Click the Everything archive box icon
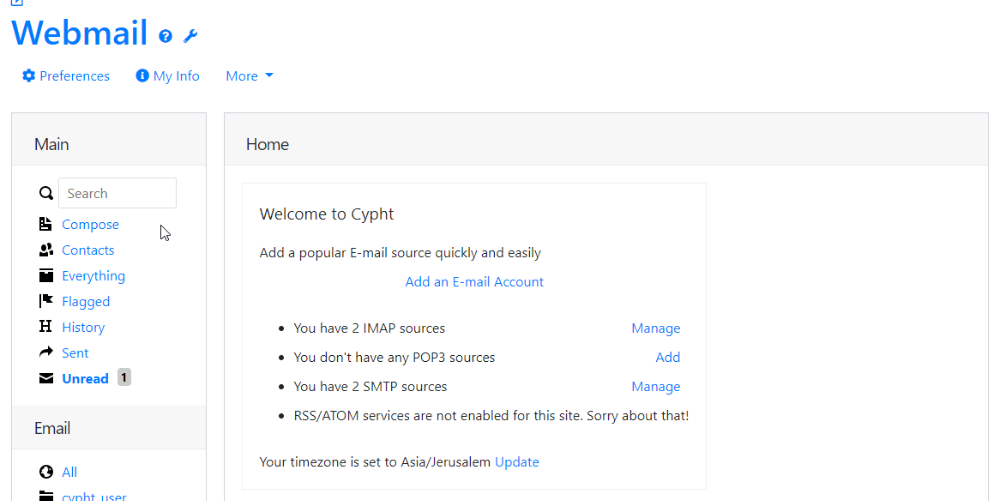The image size is (1000, 501). click(46, 275)
